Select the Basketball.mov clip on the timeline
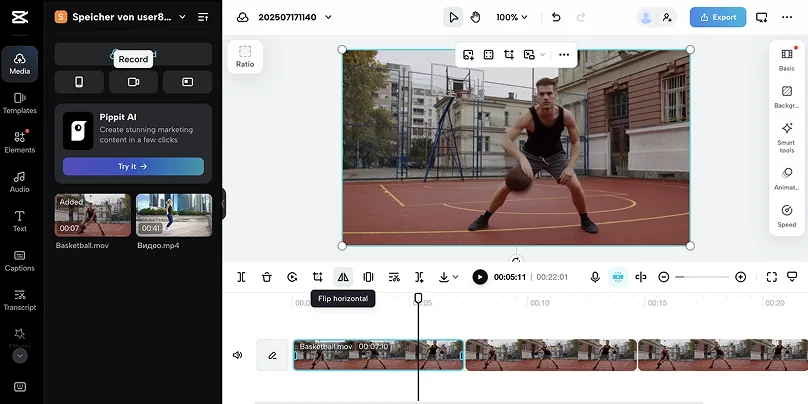 click(x=378, y=355)
